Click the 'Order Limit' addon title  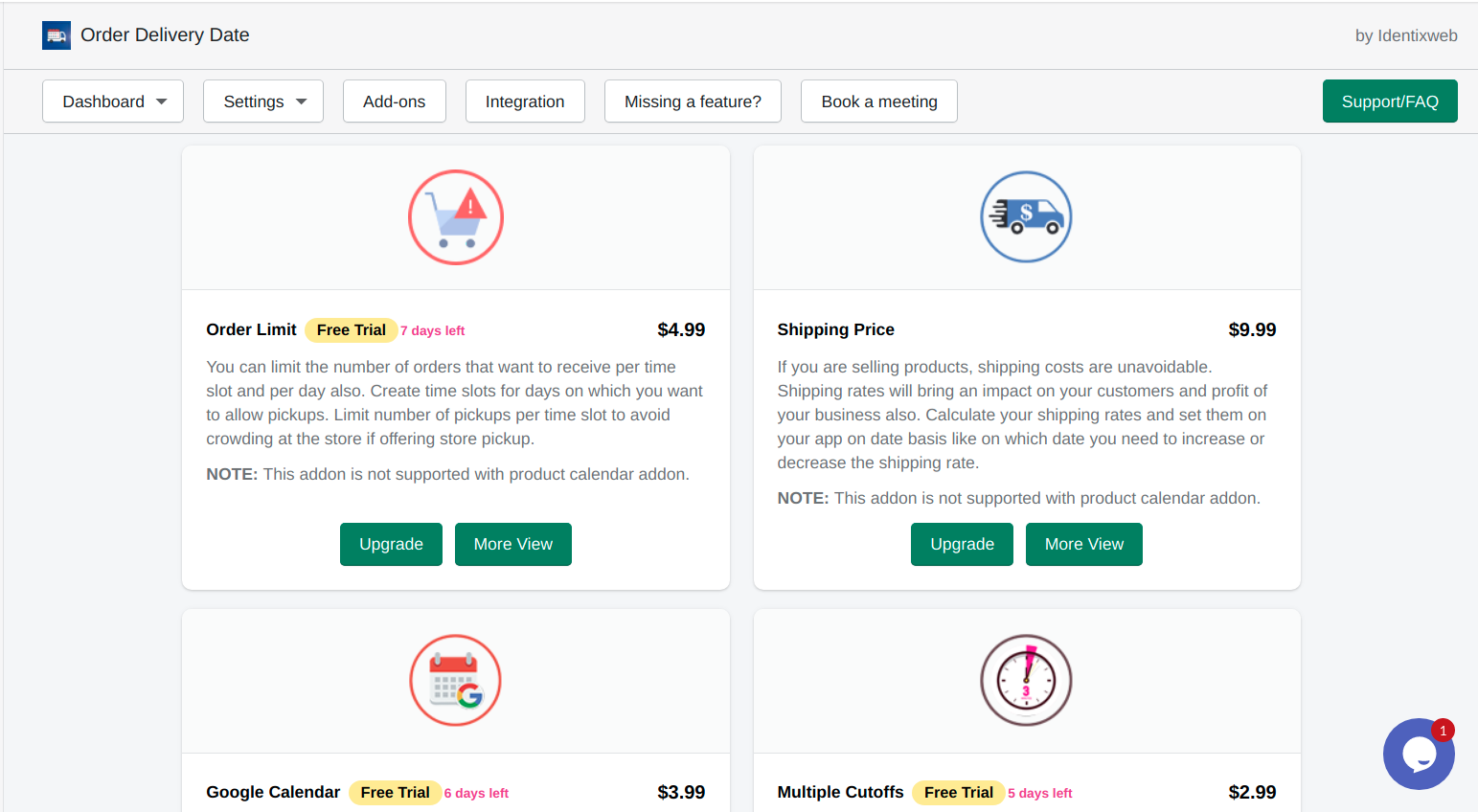click(252, 329)
